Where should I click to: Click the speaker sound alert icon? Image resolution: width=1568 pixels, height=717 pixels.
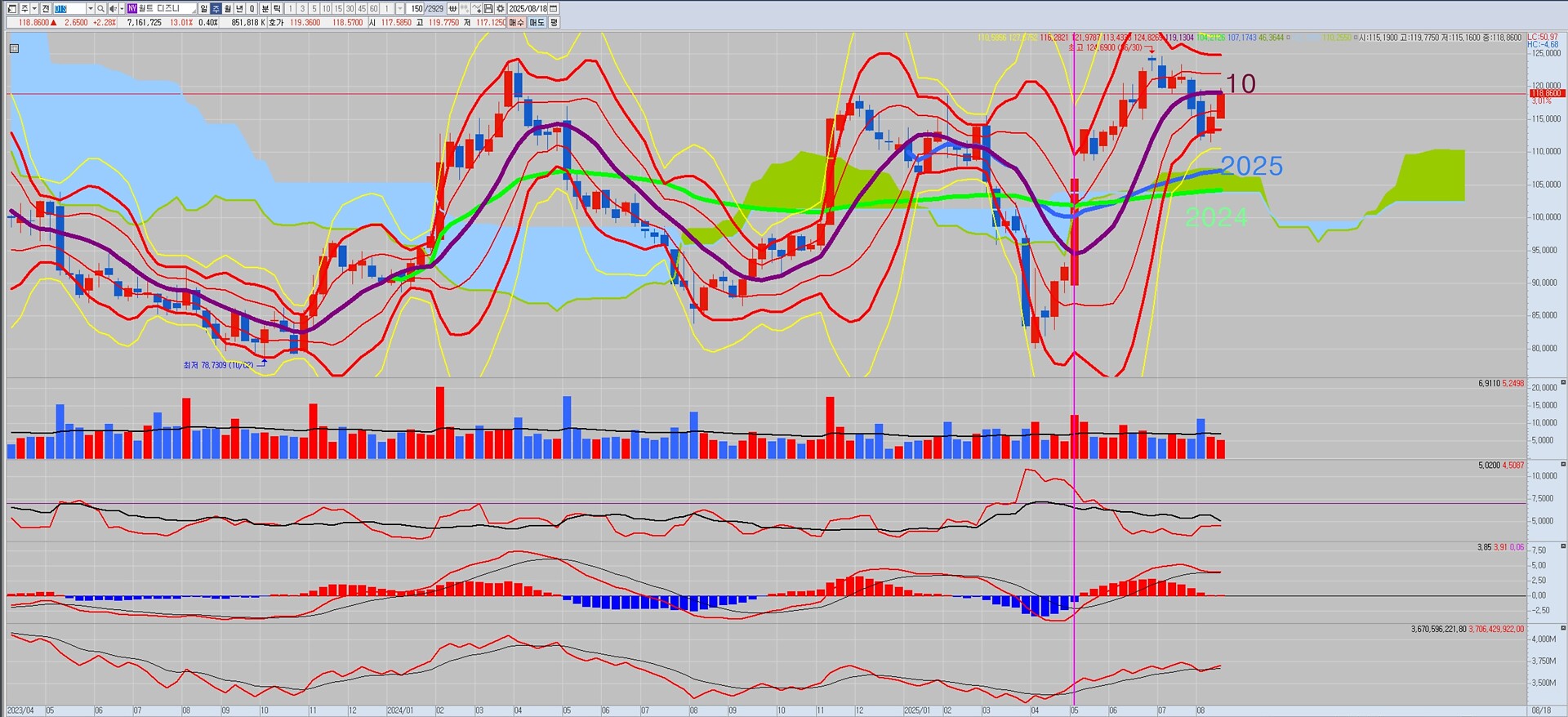pyautogui.click(x=113, y=8)
